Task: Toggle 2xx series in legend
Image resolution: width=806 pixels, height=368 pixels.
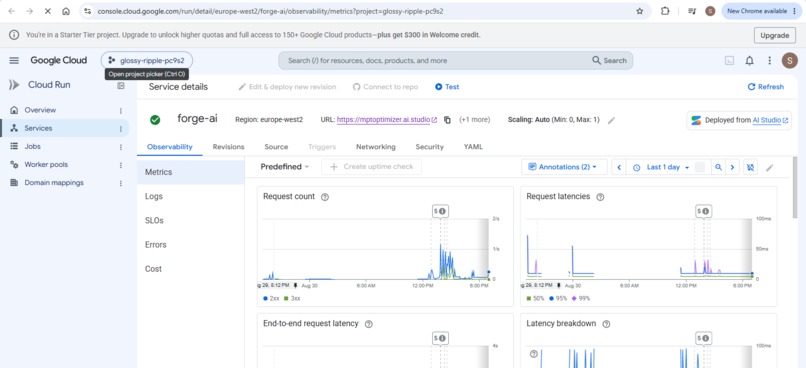Action: (x=271, y=298)
